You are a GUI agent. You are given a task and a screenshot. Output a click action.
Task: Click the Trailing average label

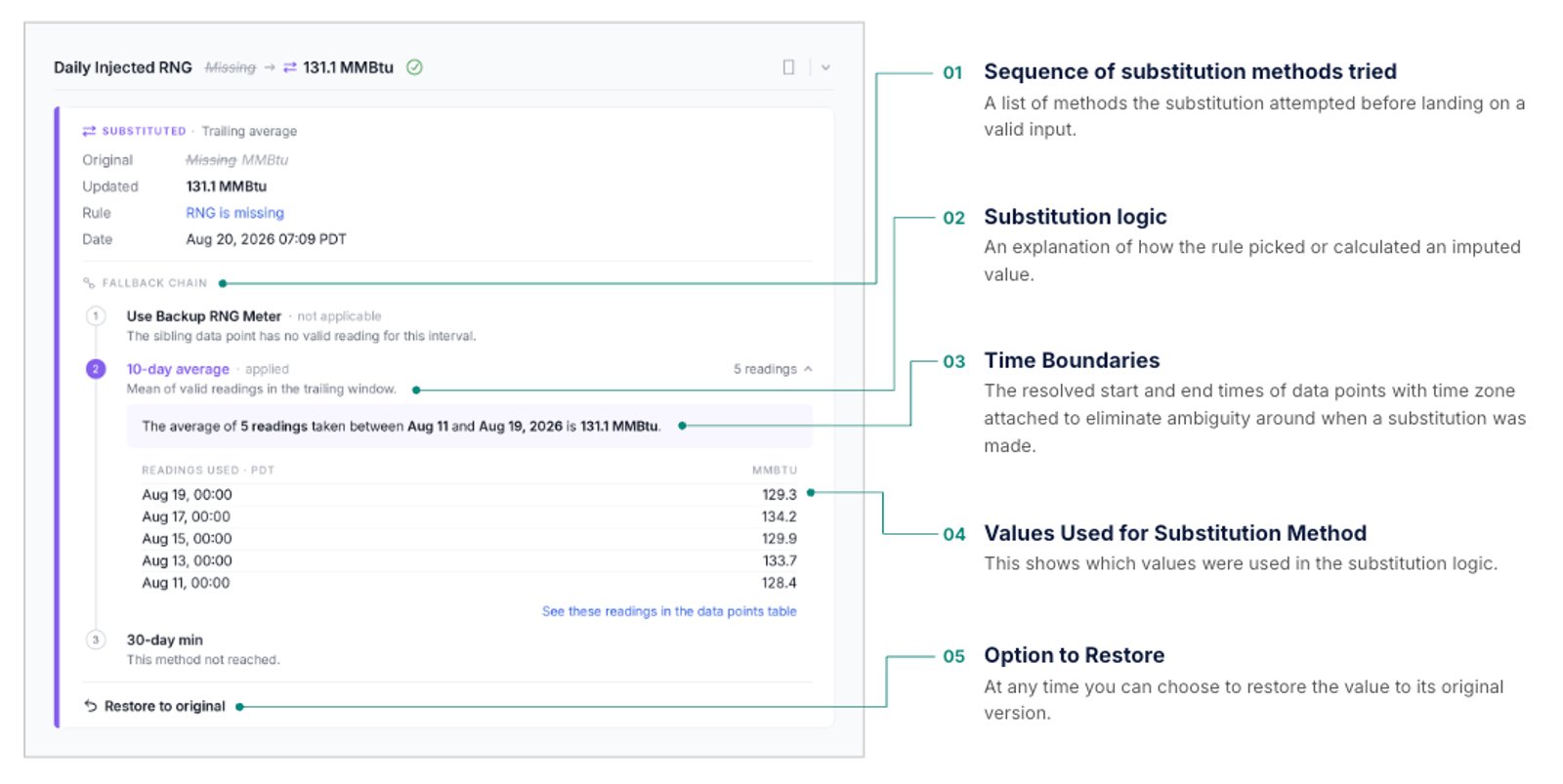pyautogui.click(x=249, y=131)
